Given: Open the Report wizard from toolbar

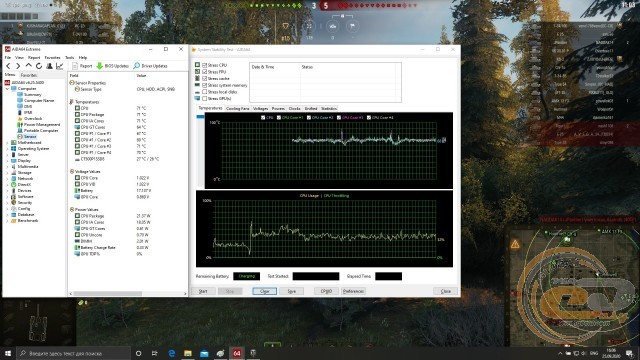Looking at the screenshot, I should [82, 66].
